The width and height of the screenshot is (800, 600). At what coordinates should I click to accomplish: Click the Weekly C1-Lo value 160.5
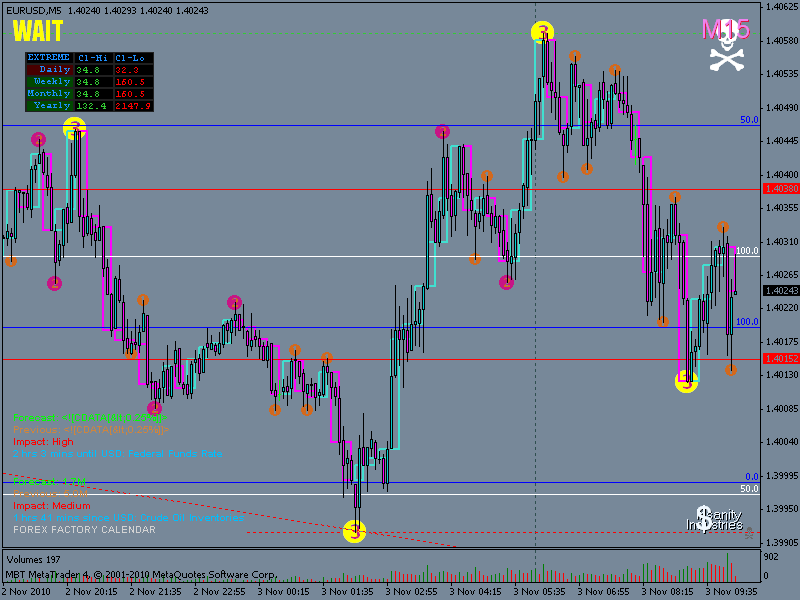(x=133, y=82)
